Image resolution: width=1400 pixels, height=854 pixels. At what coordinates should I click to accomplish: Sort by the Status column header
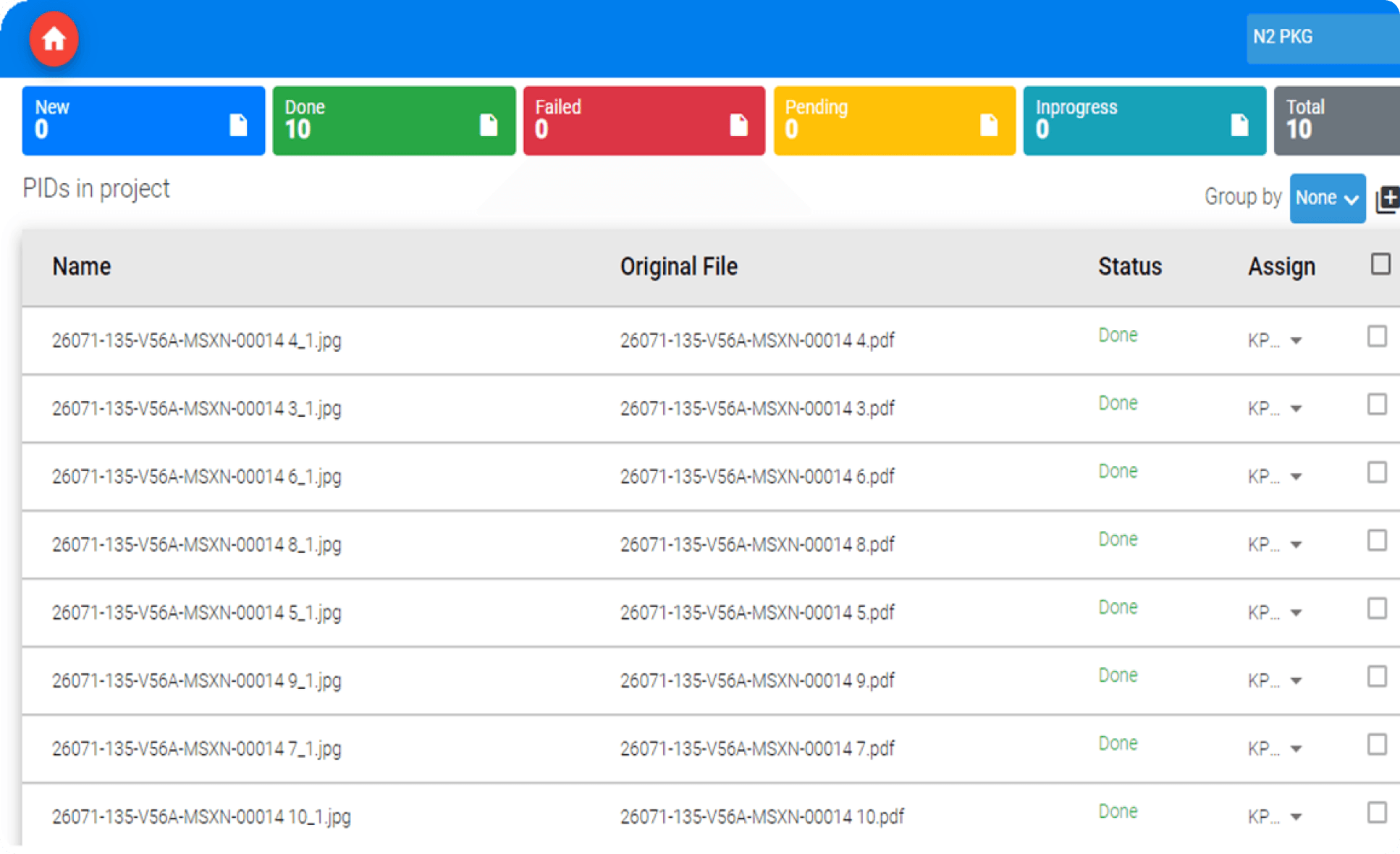[1129, 266]
